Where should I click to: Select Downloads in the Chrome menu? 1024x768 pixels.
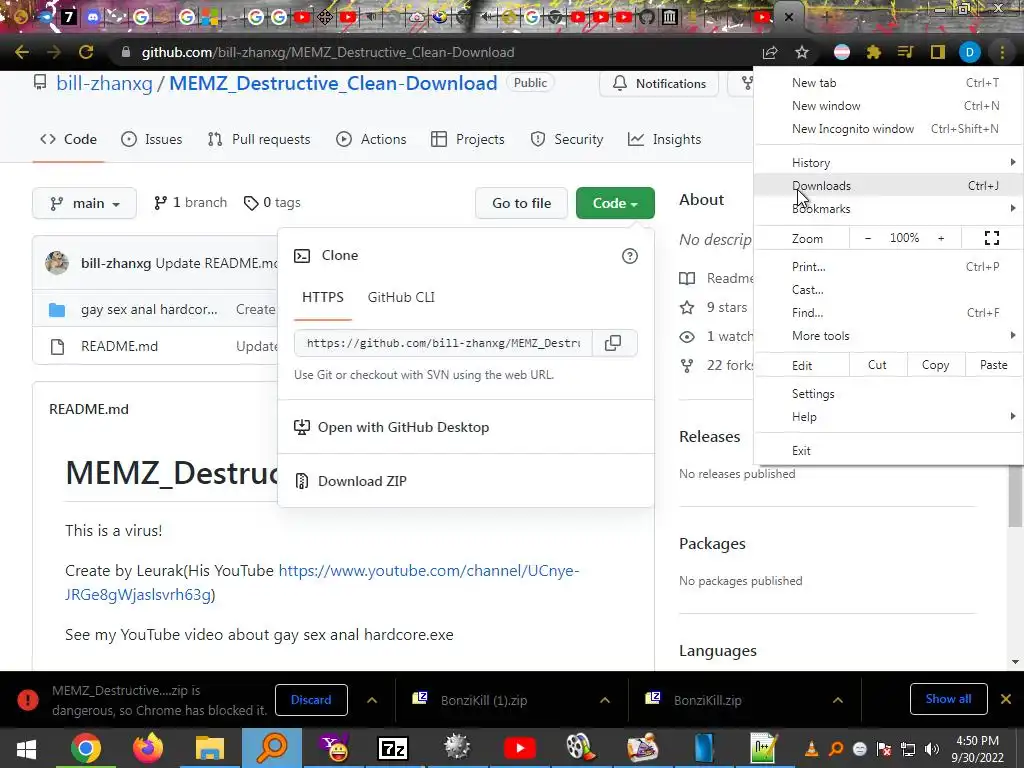click(888, 185)
